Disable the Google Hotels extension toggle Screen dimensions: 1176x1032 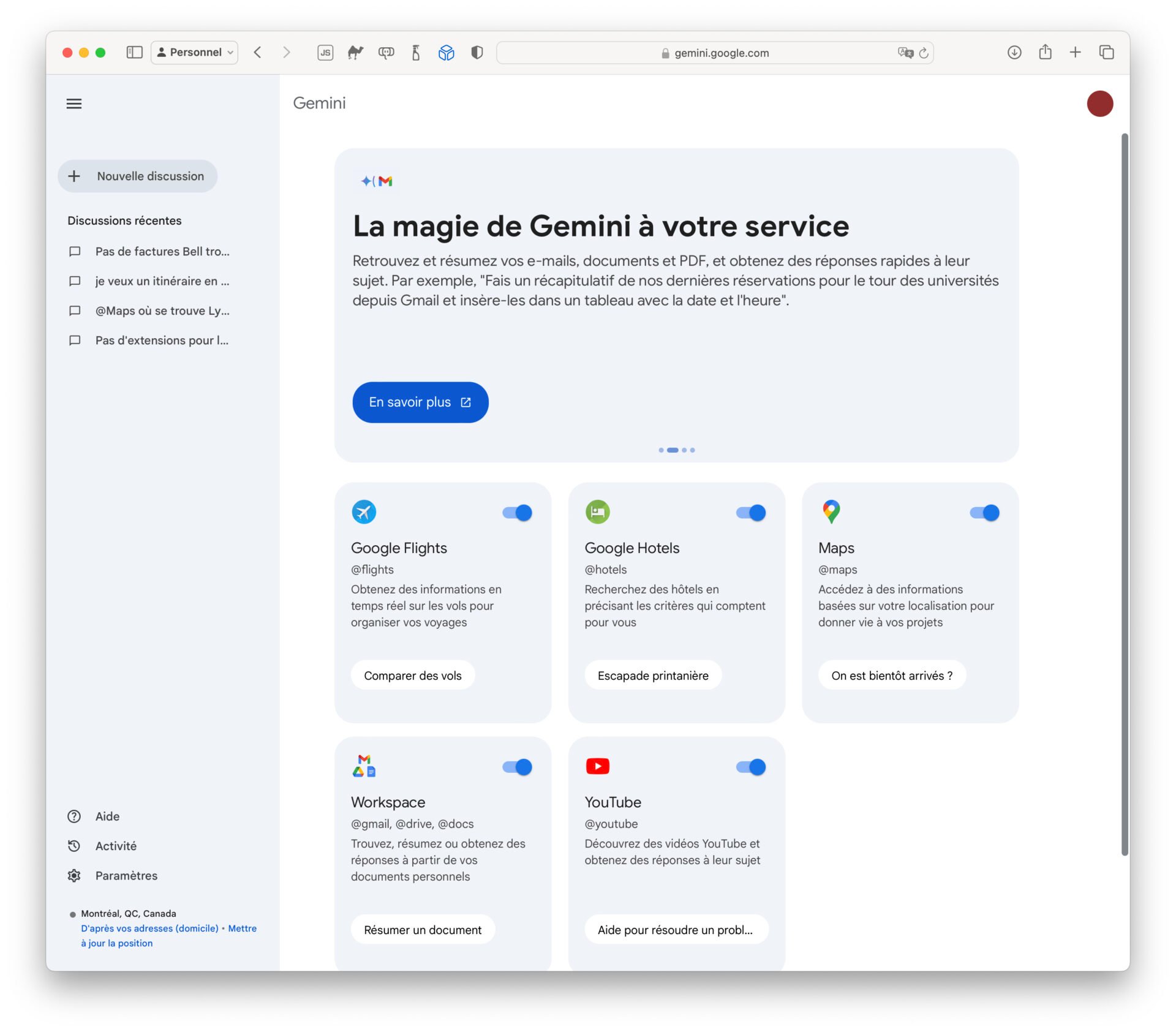pos(751,513)
